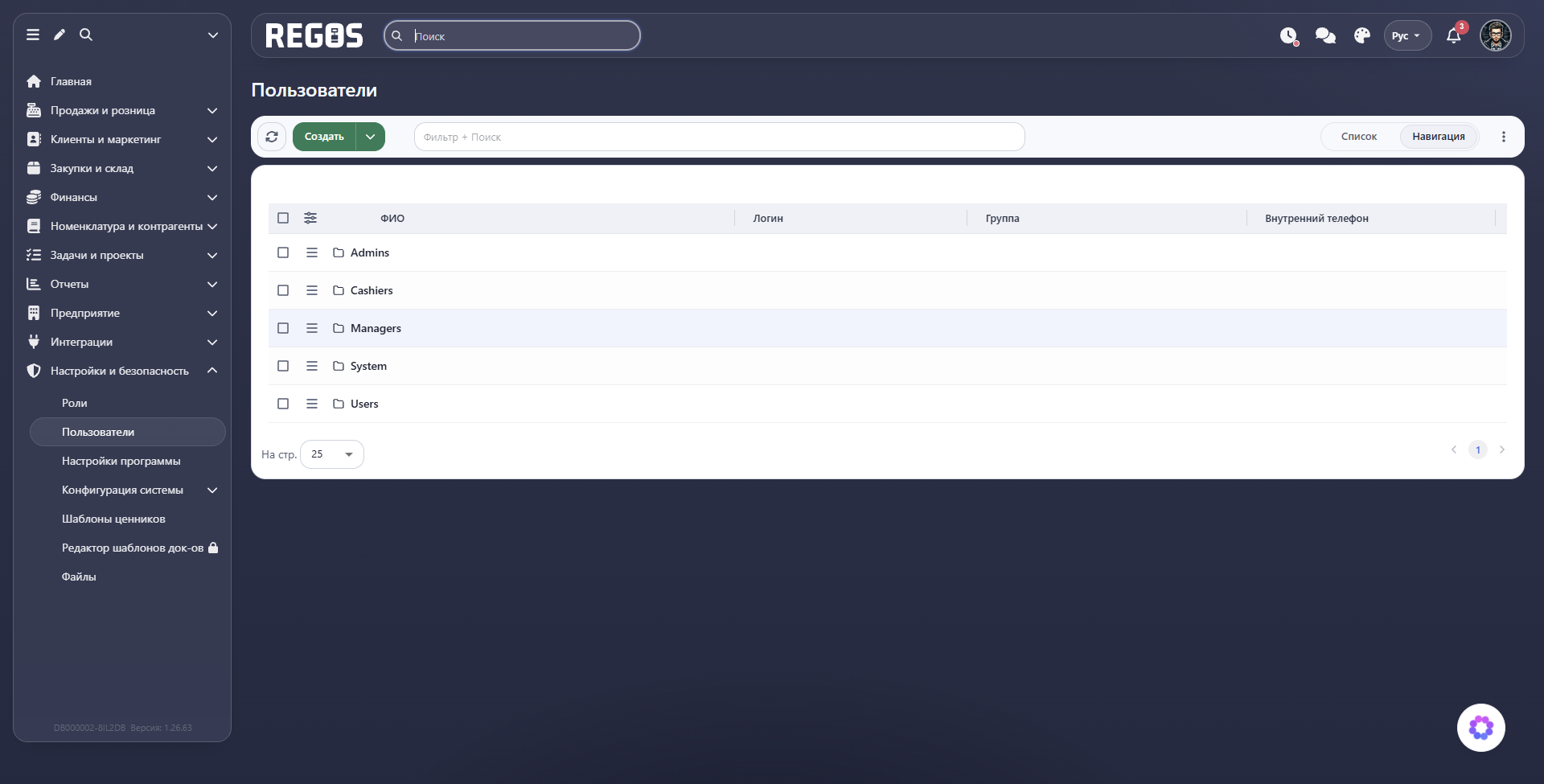Screen dimensions: 1544x784
Task: Open row menu for Admins folder
Action: point(312,252)
